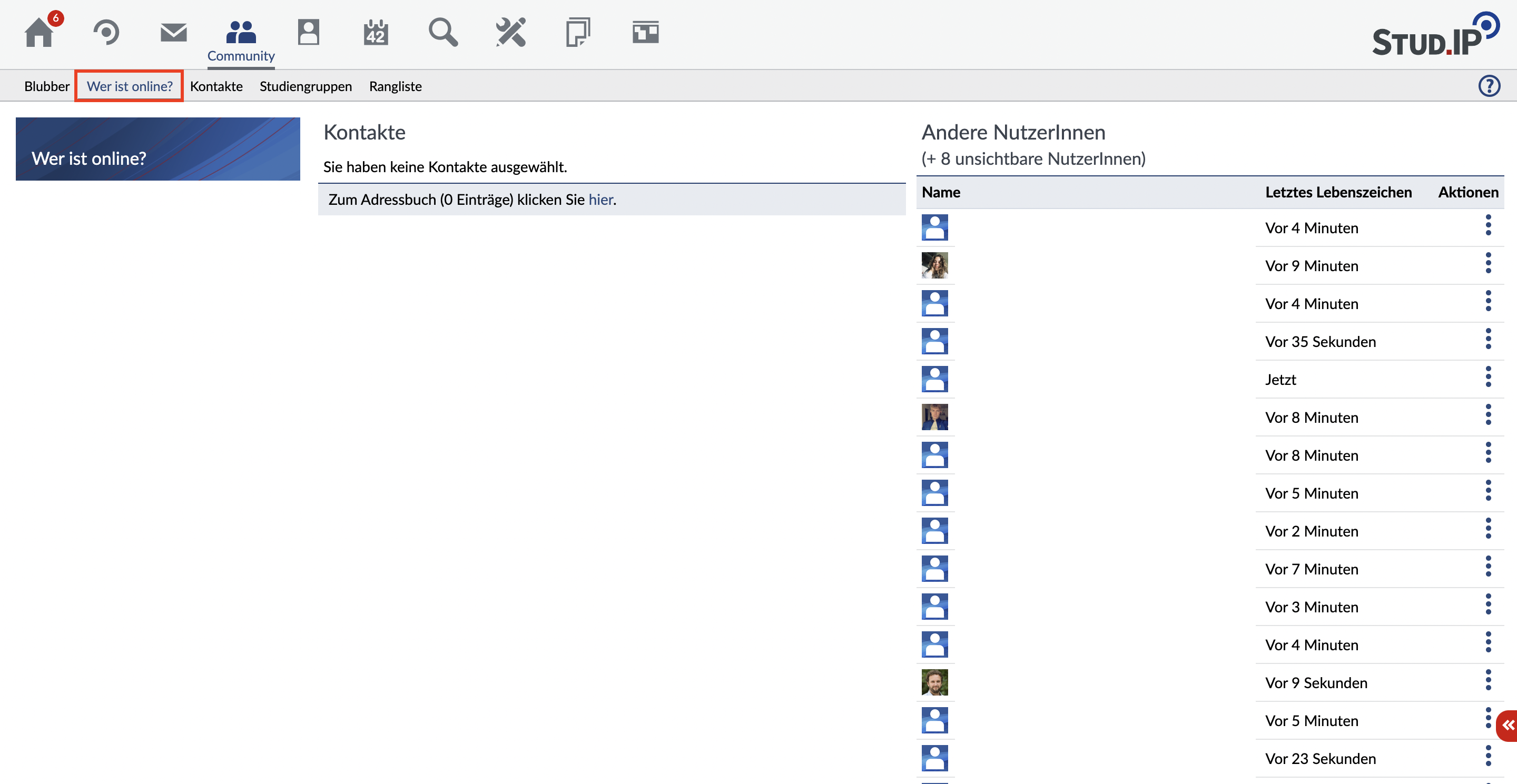Open the Tools wrench icon
1517x784 pixels.
510,32
